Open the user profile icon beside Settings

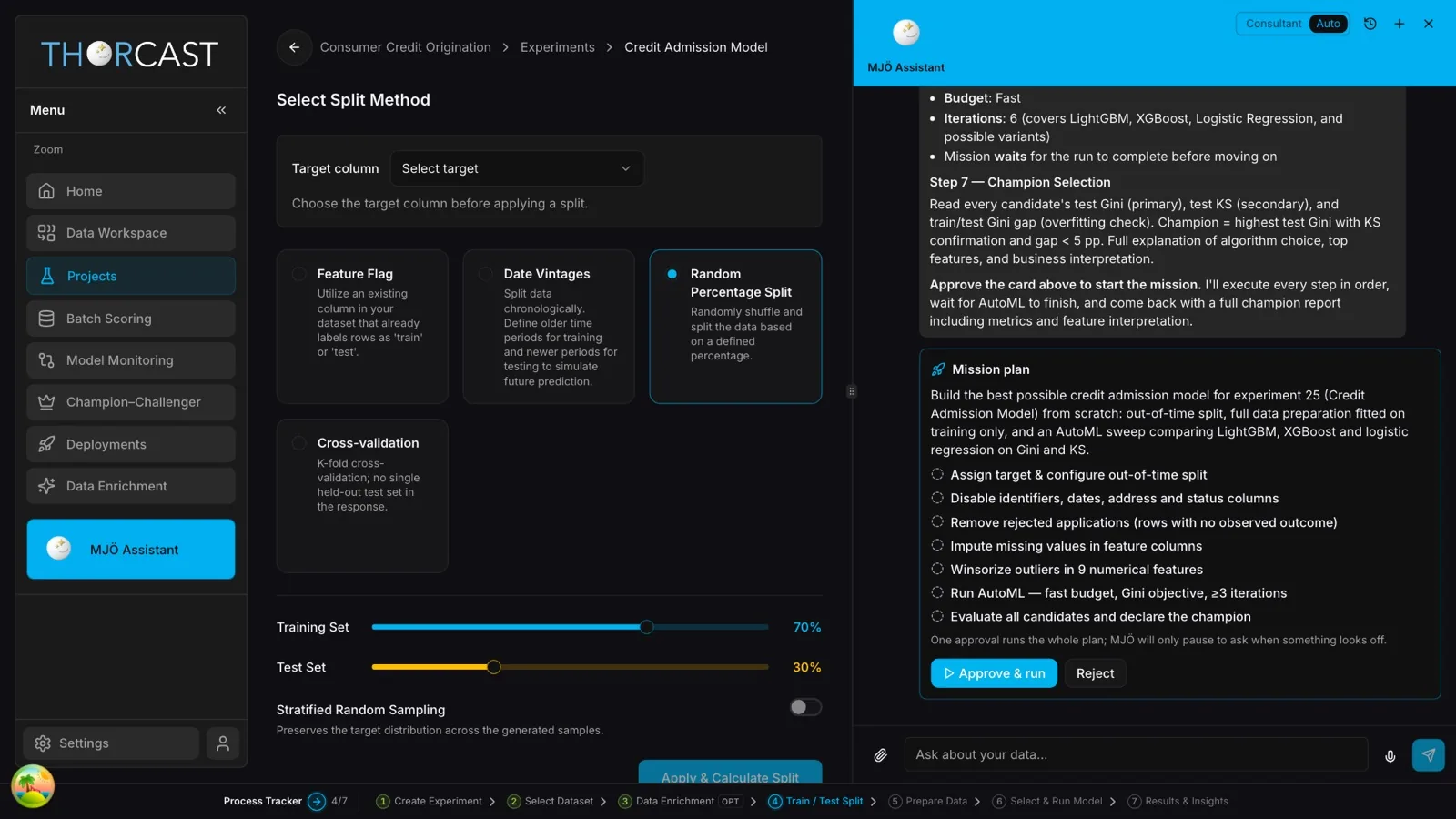point(223,743)
